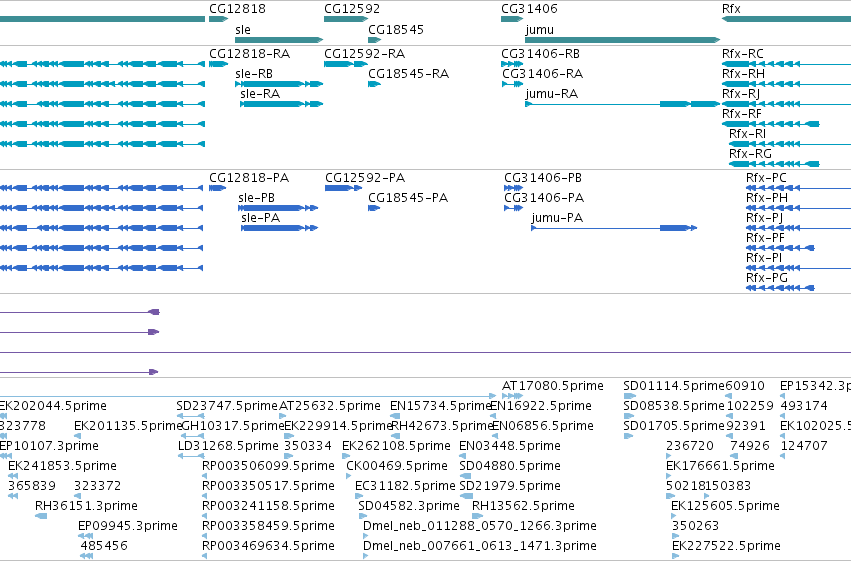Click transcript label Rfx-RG
Image resolution: width=851 pixels, height=561 pixels.
750,154
